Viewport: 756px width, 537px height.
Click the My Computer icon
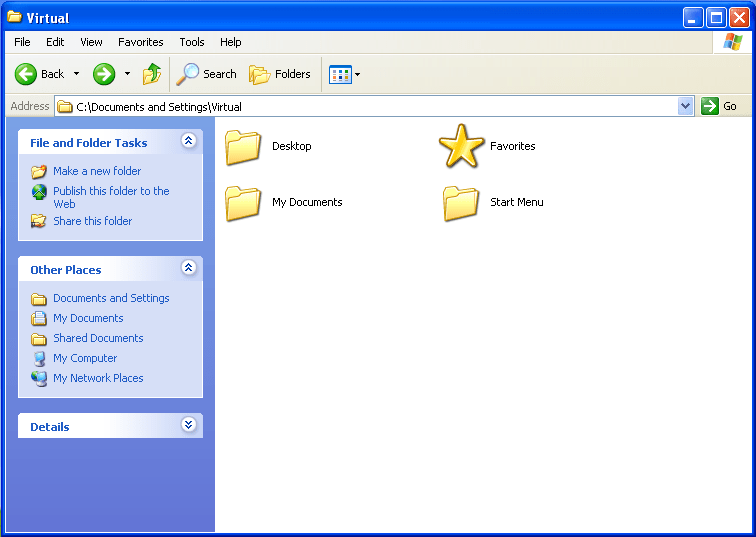[x=39, y=359]
